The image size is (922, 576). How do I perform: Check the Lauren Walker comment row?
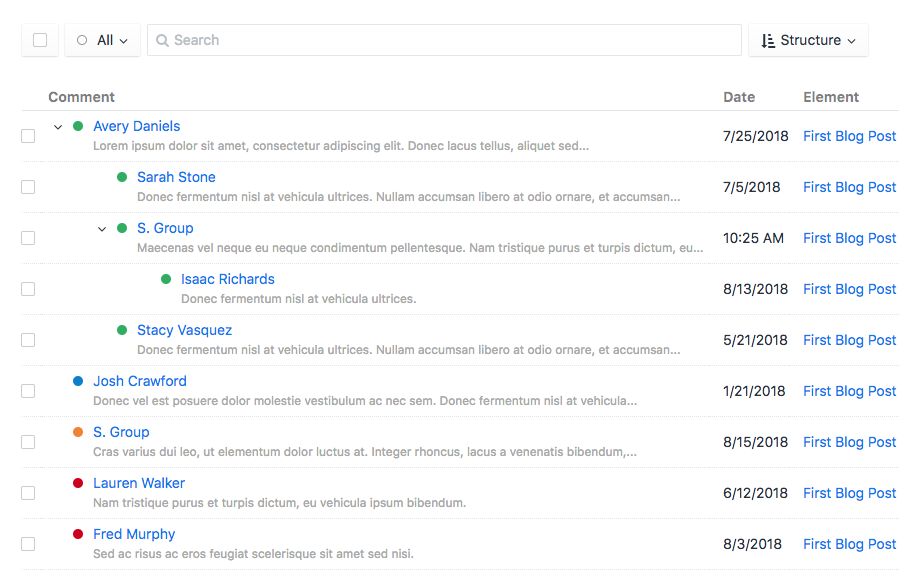tap(28, 493)
